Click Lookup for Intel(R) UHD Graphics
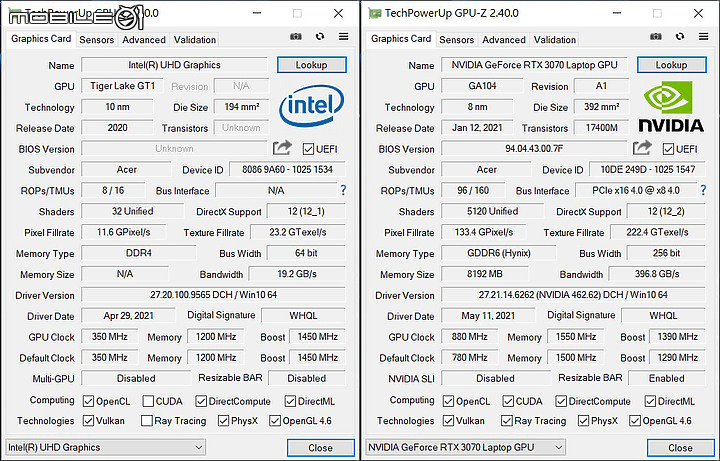This screenshot has height=461, width=720. coord(311,65)
